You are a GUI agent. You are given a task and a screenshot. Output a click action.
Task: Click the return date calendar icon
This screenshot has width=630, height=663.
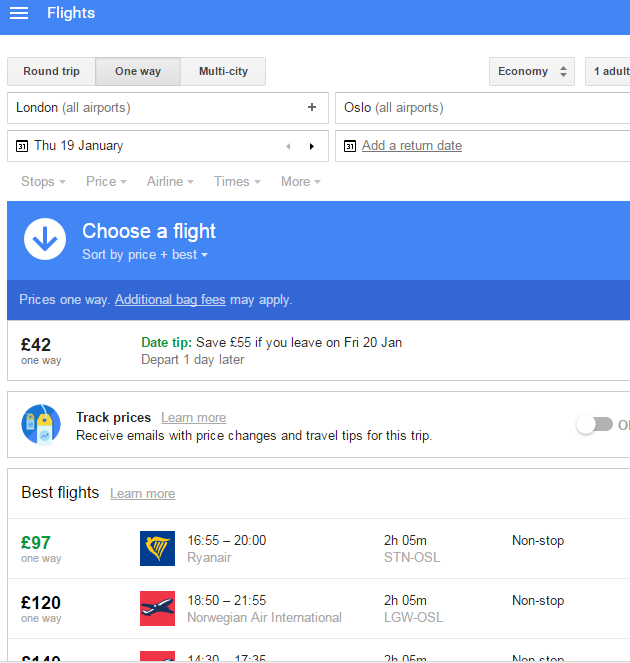[350, 146]
